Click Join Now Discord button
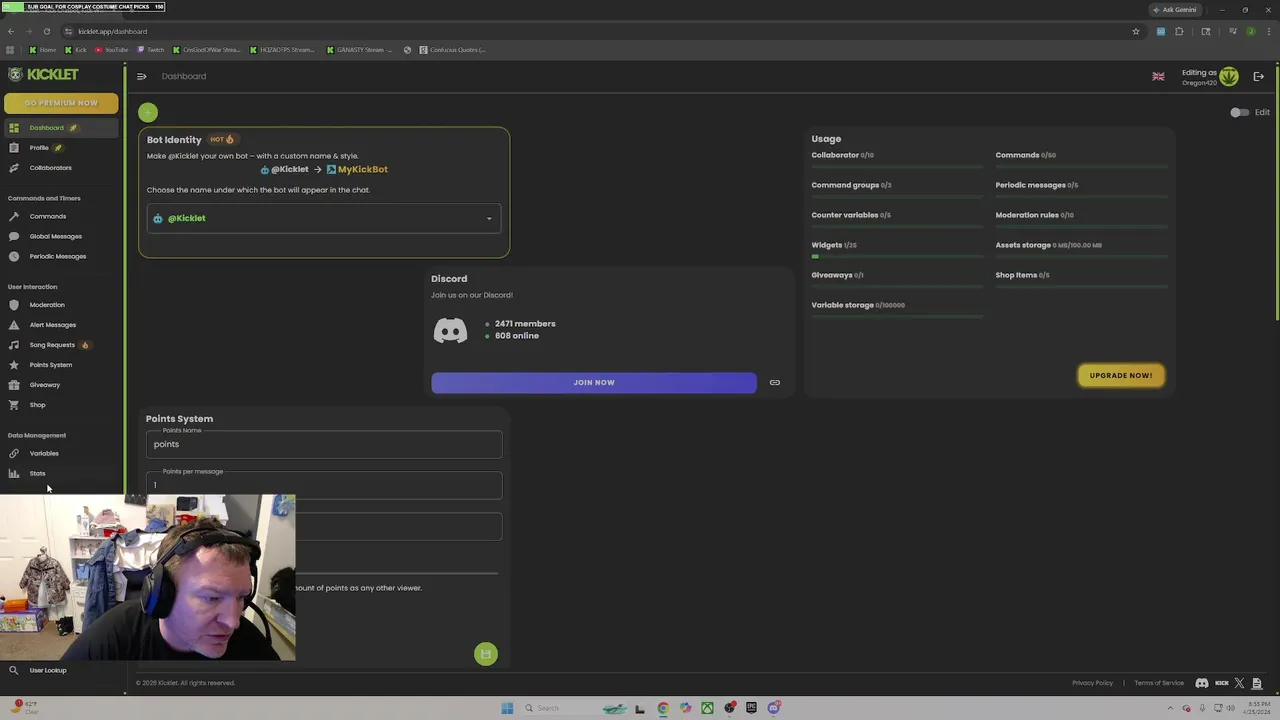The width and height of the screenshot is (1280, 720). (x=594, y=383)
